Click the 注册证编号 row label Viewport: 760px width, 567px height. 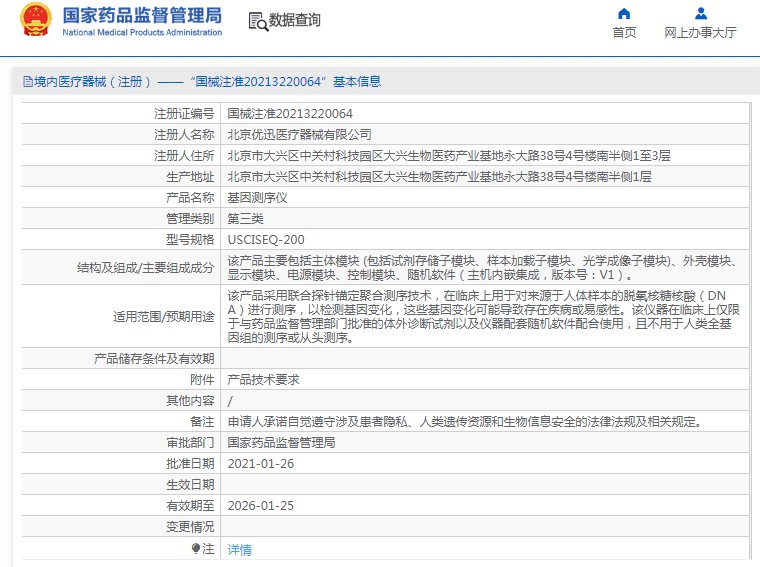click(184, 114)
